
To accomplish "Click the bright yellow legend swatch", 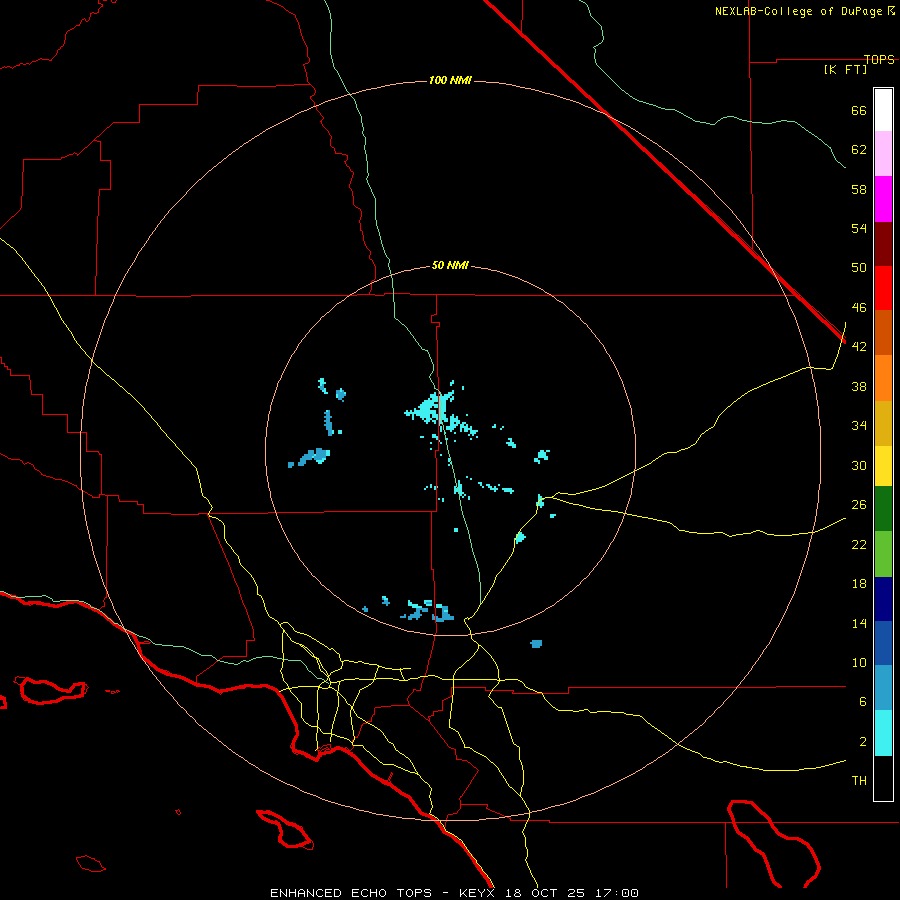I will [x=883, y=466].
